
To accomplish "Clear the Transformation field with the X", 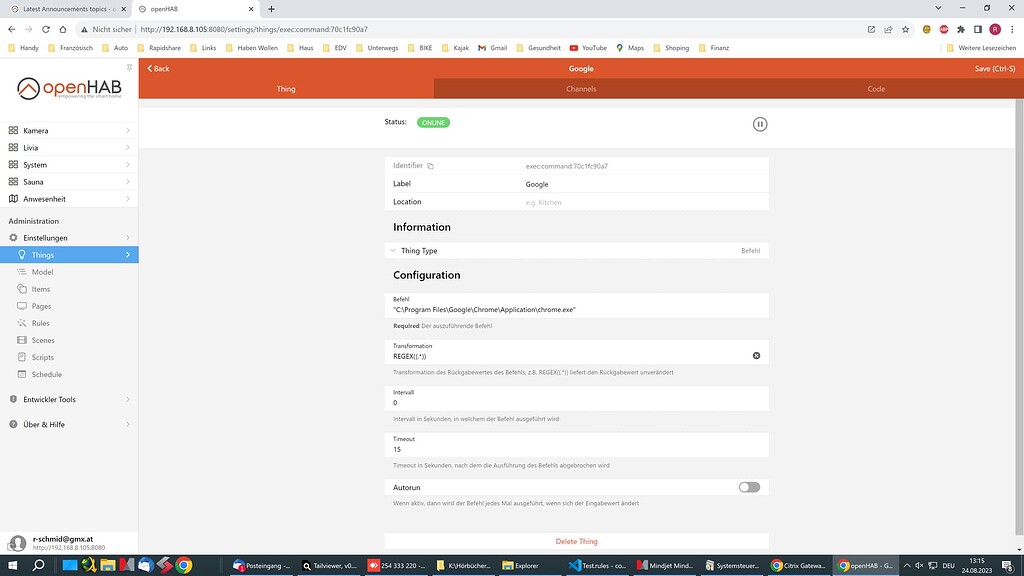I will pos(756,354).
